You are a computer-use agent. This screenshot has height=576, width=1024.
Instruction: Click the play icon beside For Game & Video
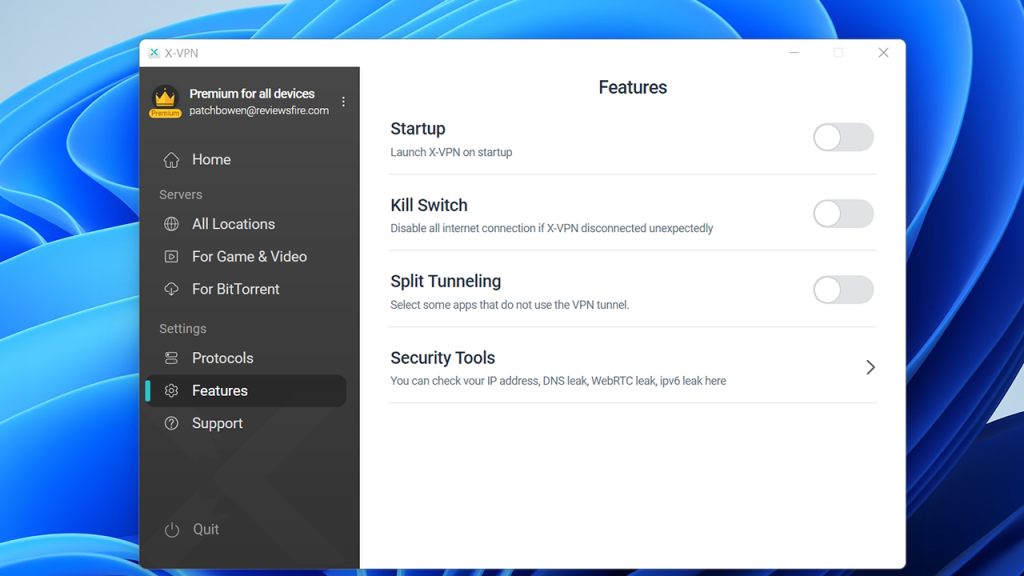pos(171,257)
